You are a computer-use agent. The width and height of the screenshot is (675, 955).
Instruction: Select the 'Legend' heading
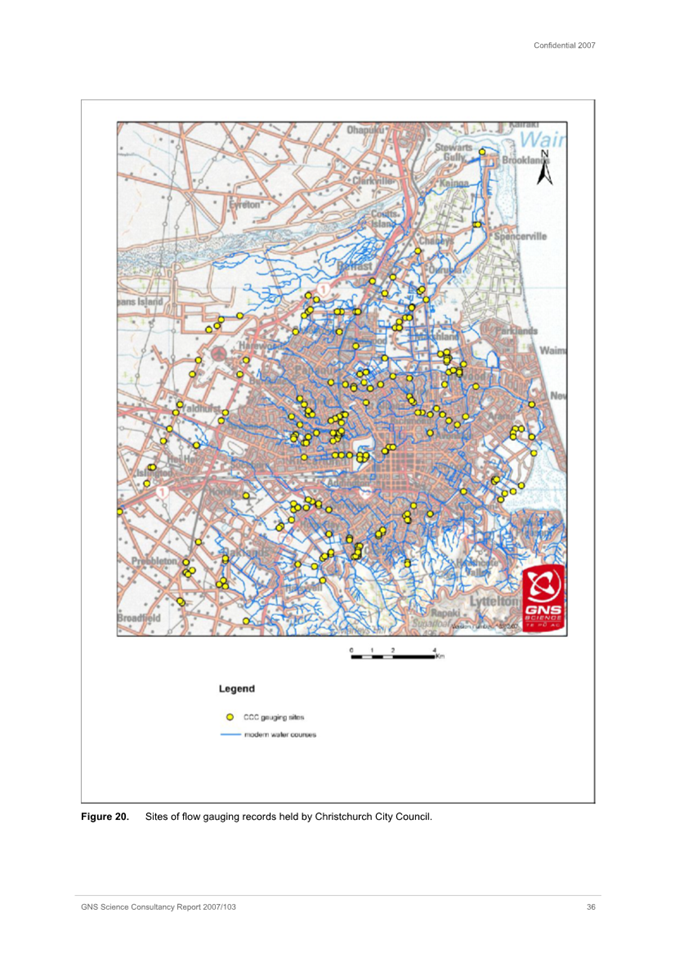[237, 689]
